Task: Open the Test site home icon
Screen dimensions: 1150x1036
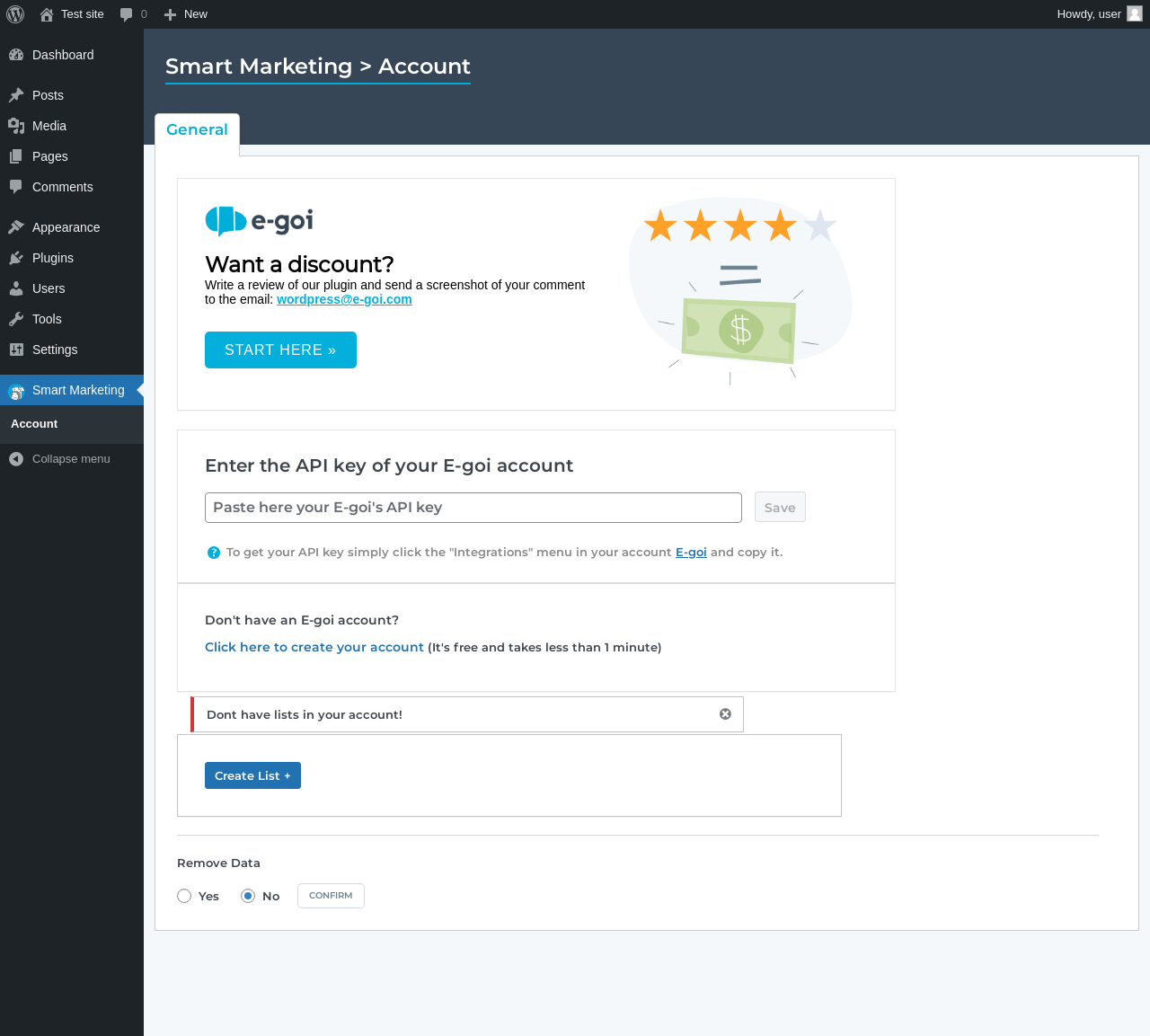Action: click(47, 14)
